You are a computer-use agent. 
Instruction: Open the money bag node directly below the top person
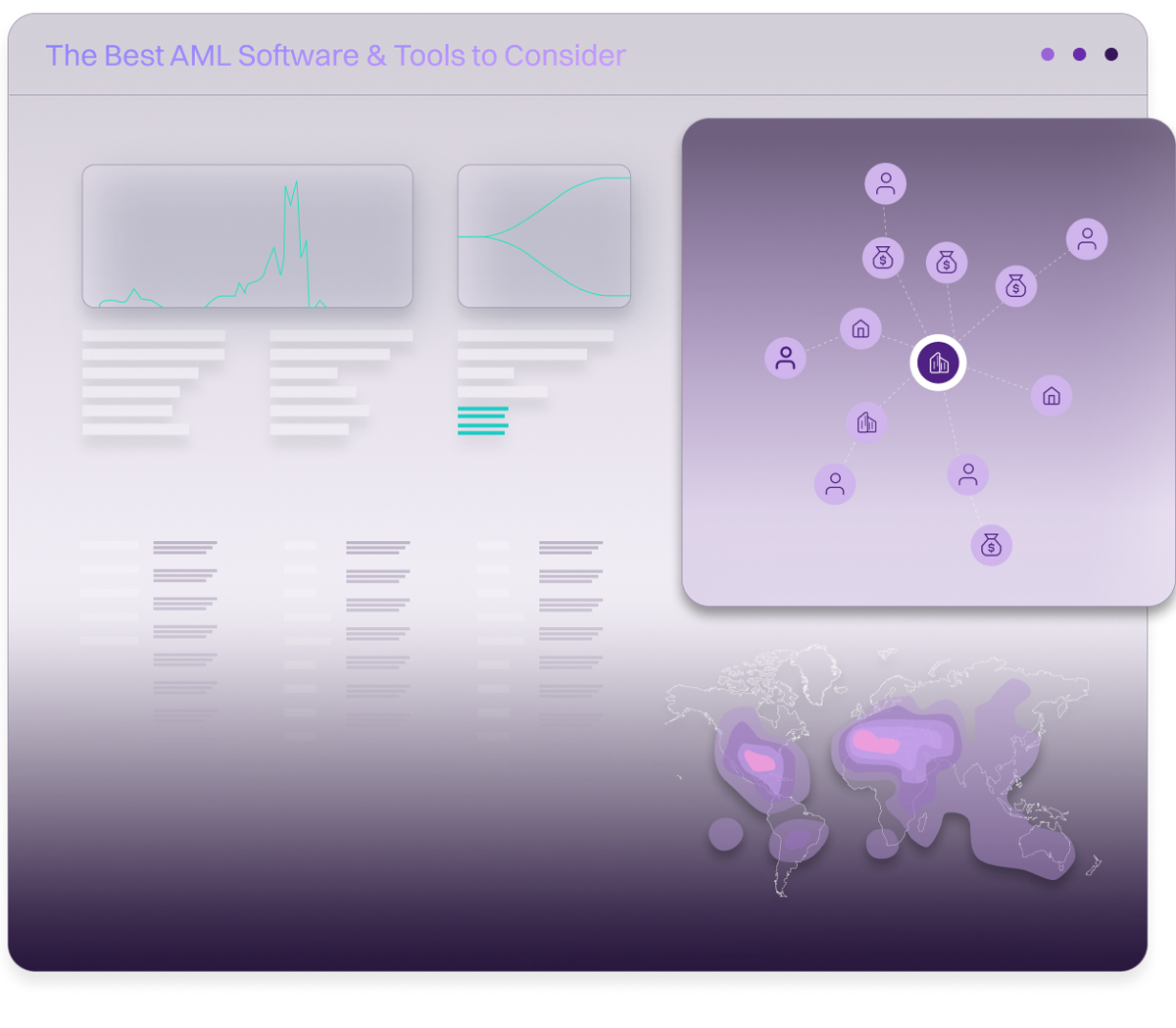(x=883, y=258)
